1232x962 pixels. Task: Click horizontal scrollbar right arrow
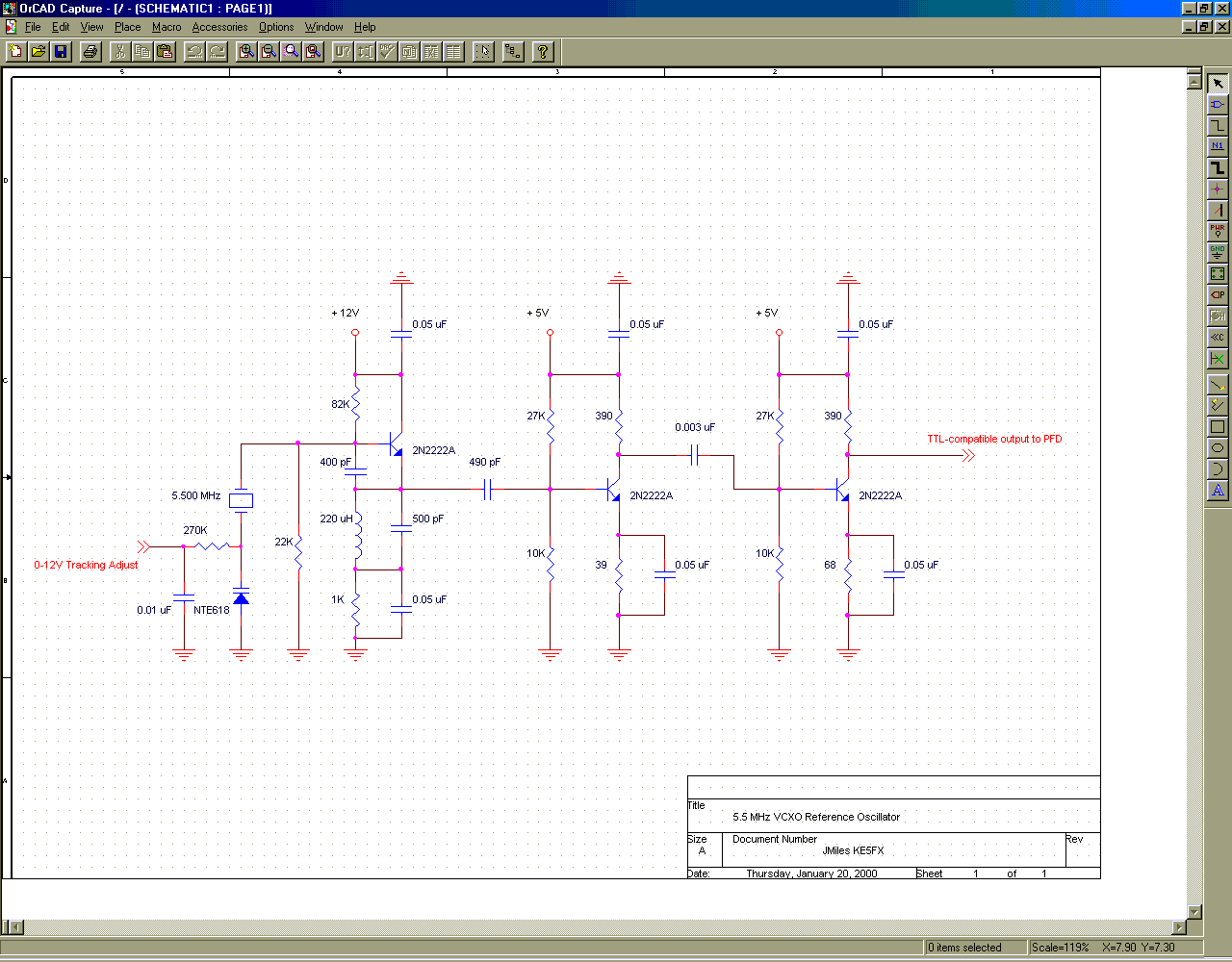pos(1180,927)
